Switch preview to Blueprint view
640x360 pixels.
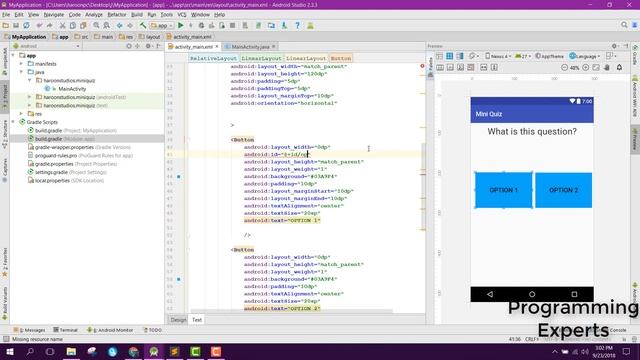click(x=449, y=56)
